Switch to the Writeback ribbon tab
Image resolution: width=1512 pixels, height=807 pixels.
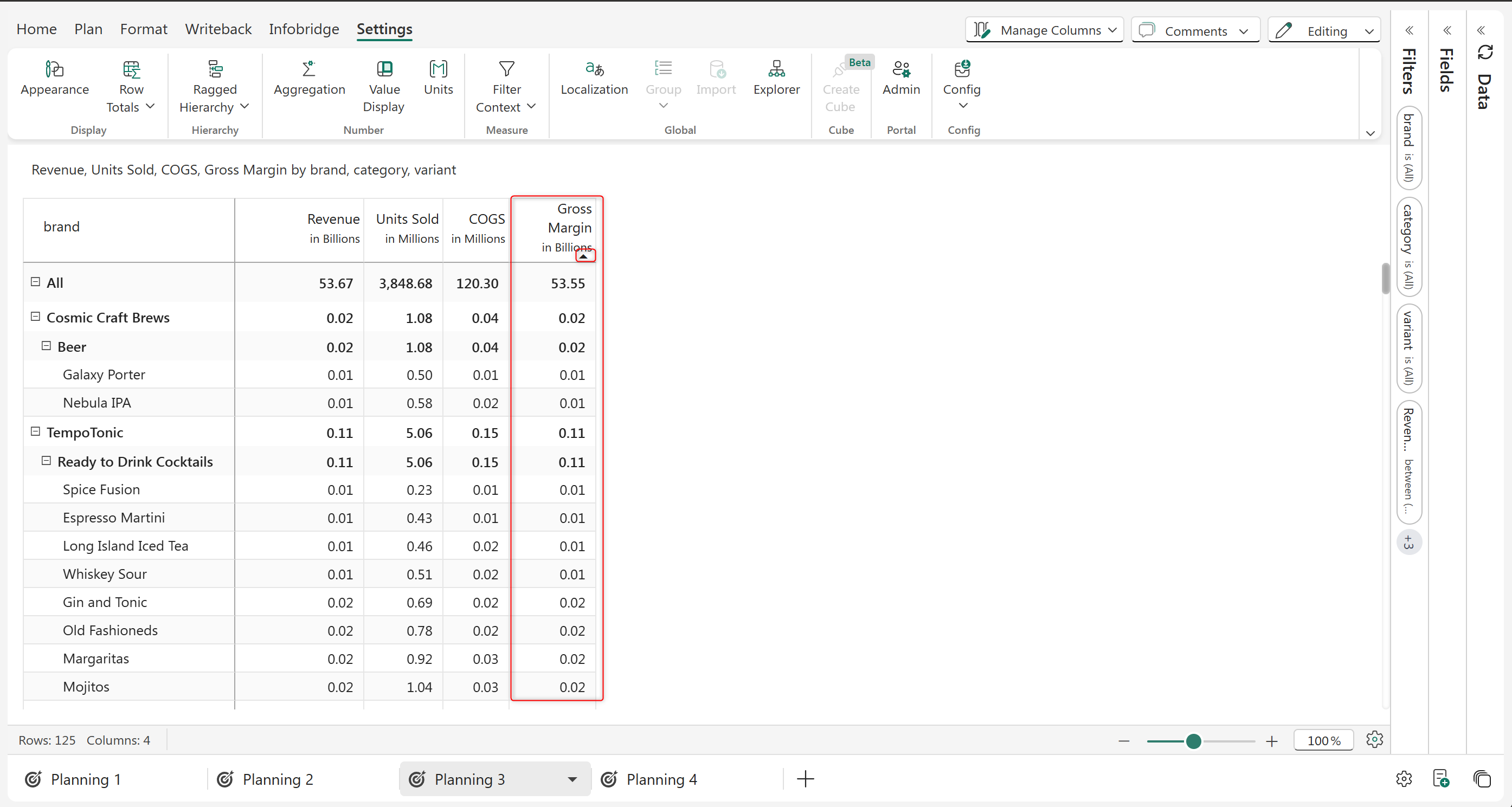[218, 29]
